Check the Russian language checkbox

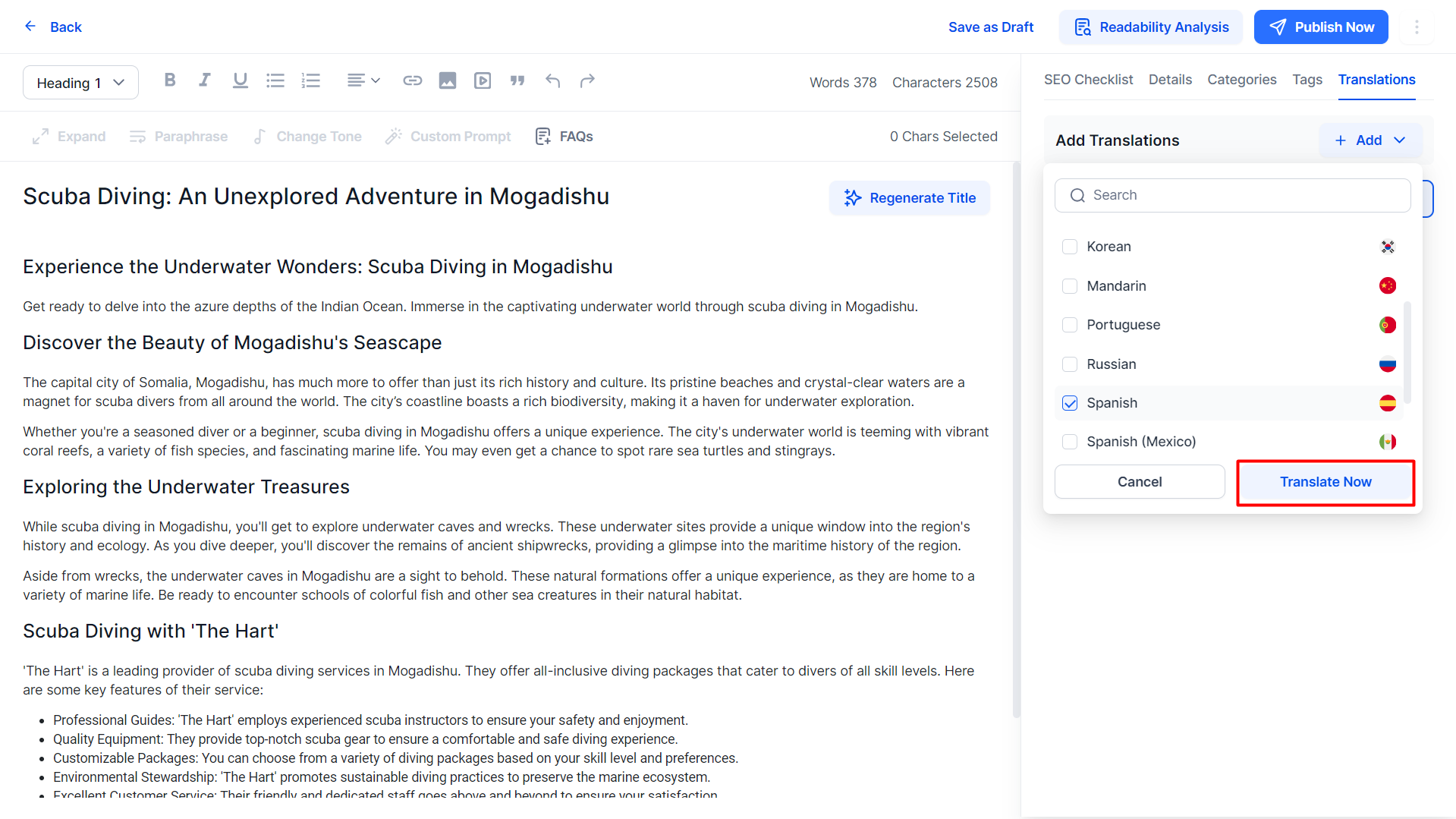(1070, 364)
